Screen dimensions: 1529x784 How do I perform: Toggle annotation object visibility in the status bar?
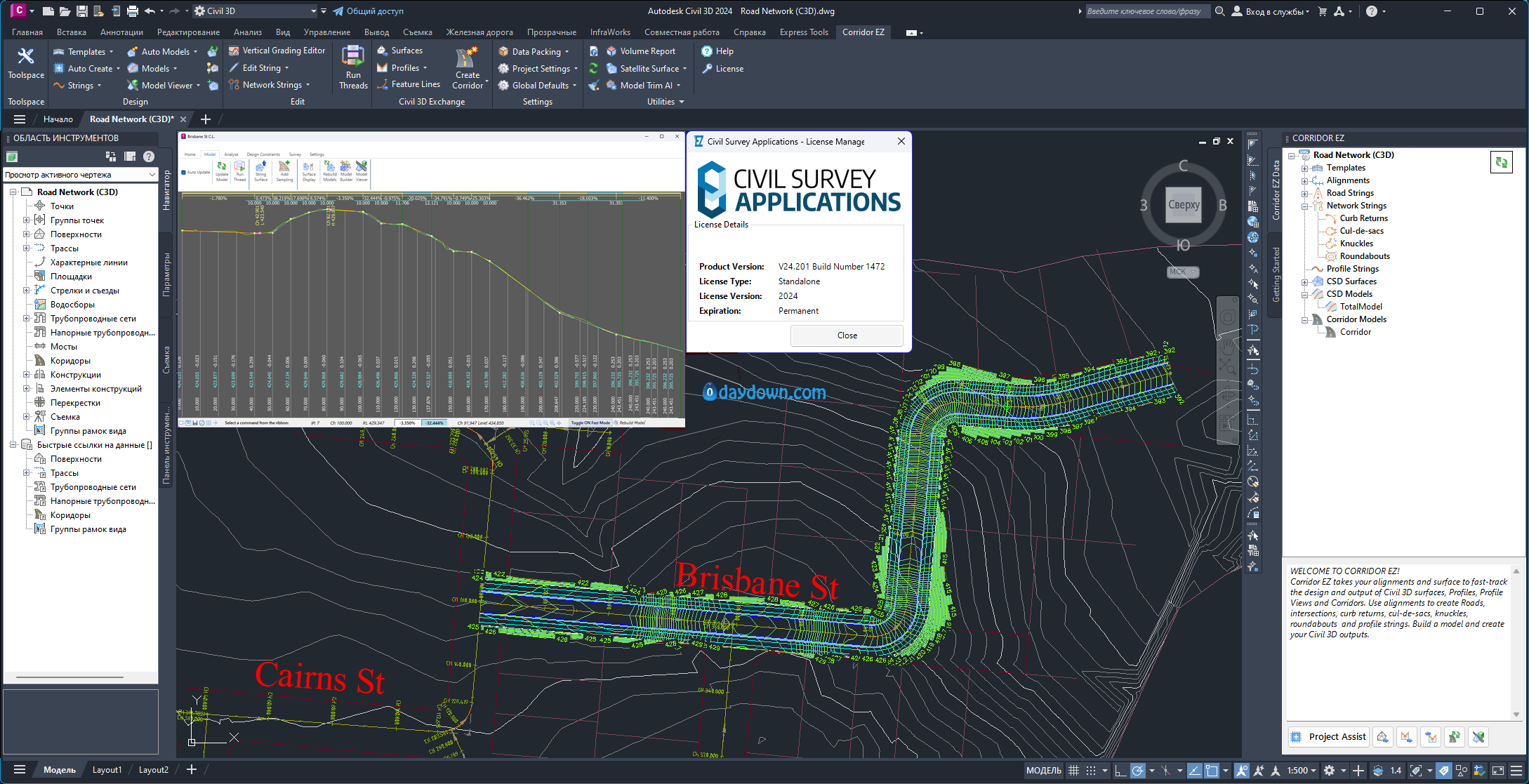pos(1242,771)
